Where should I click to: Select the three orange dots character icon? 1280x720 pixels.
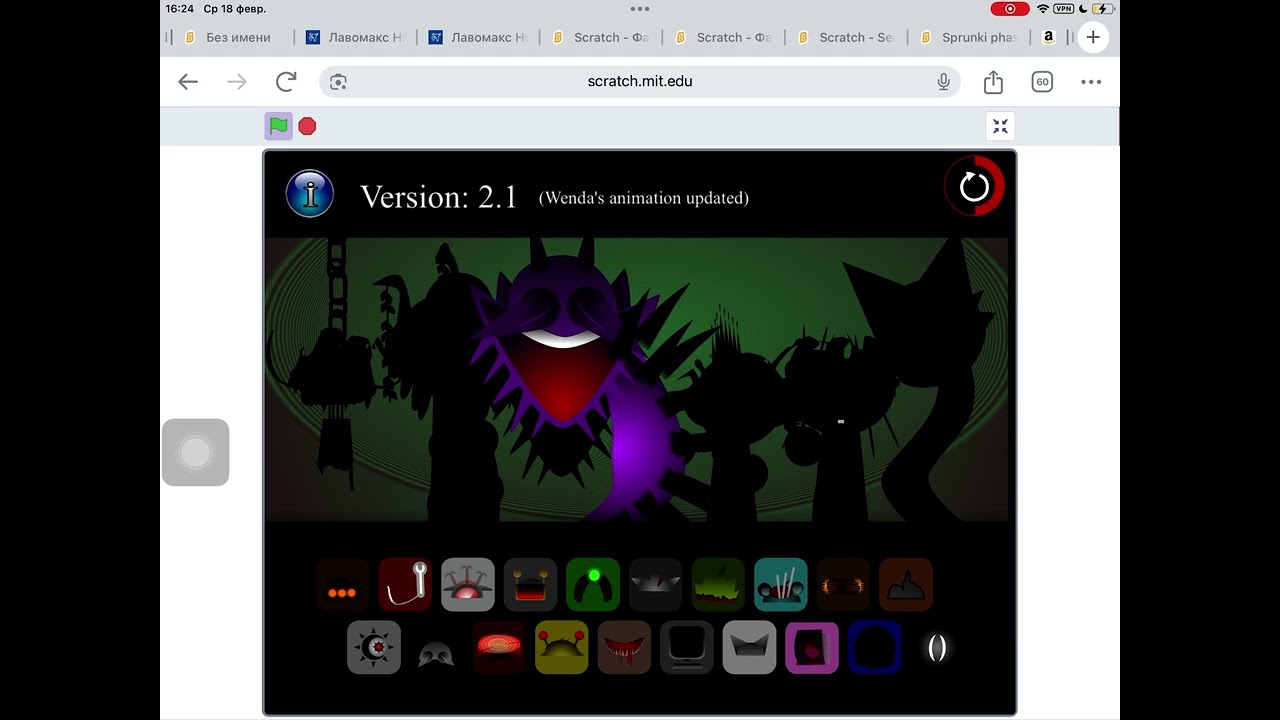point(343,585)
